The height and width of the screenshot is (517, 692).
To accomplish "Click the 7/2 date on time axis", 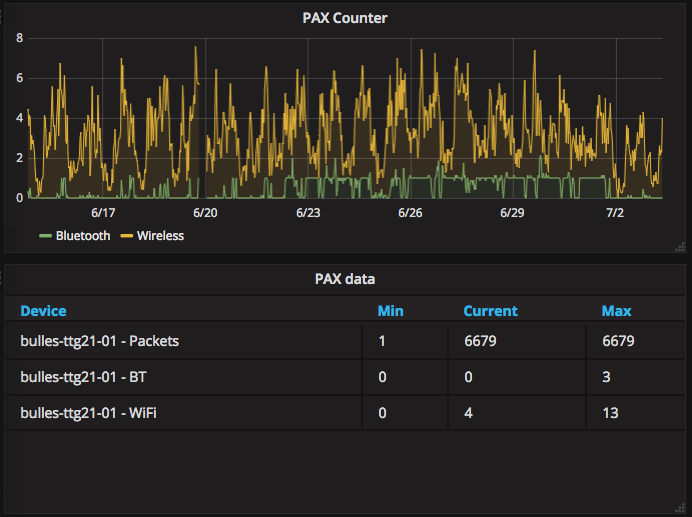I will tap(615, 213).
